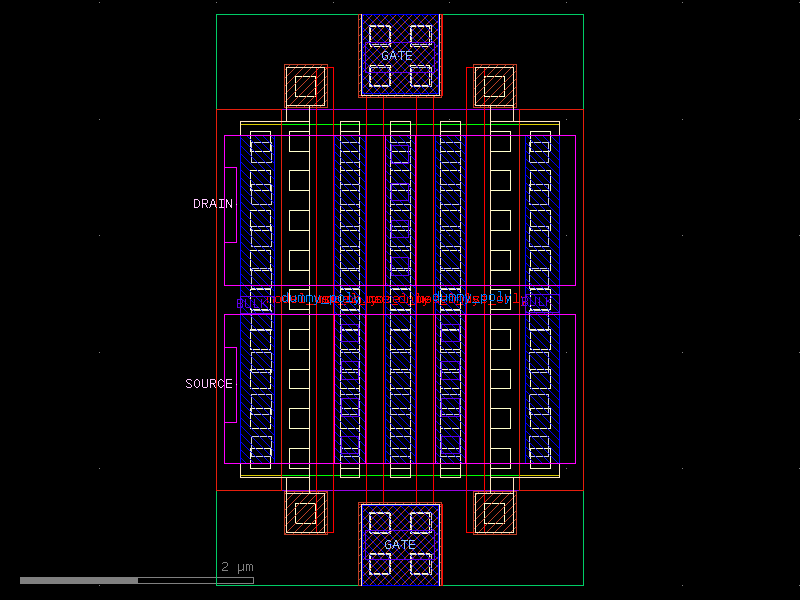Image resolution: width=800 pixels, height=600 pixels.
Task: Click the bottom-left guard ring contact pad
Action: click(305, 514)
